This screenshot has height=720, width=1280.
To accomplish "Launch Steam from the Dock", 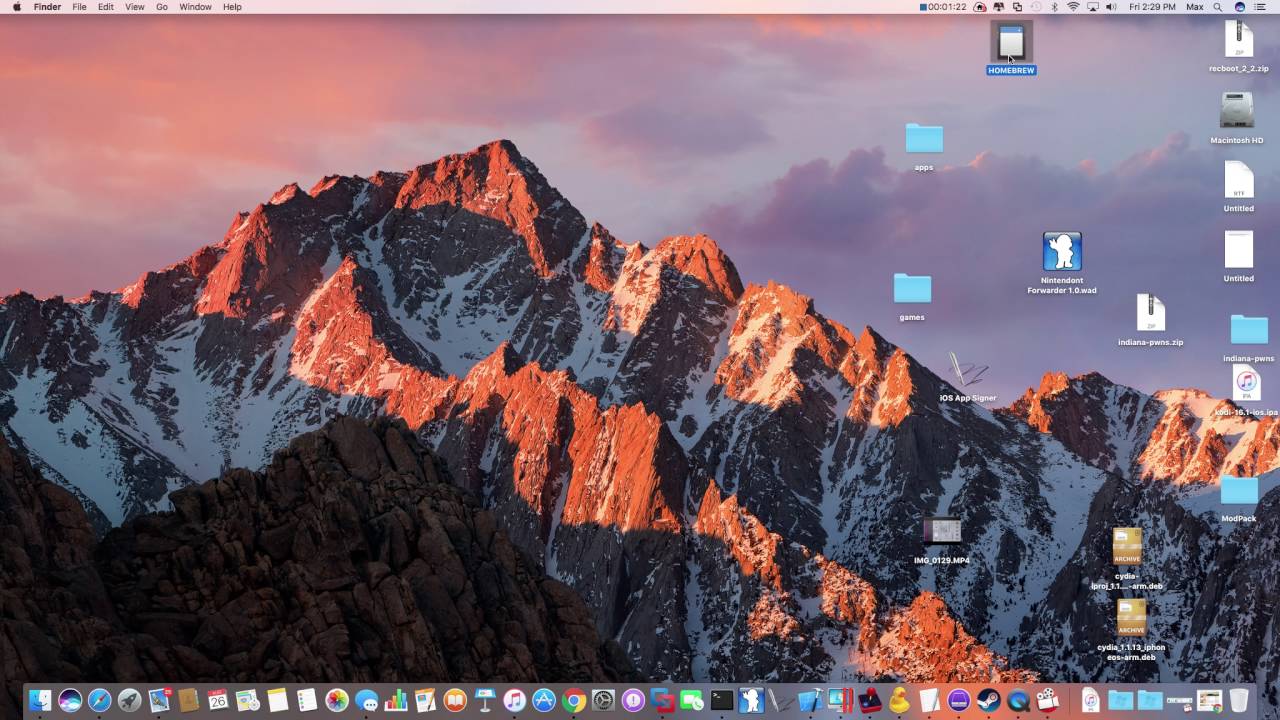I will (988, 700).
